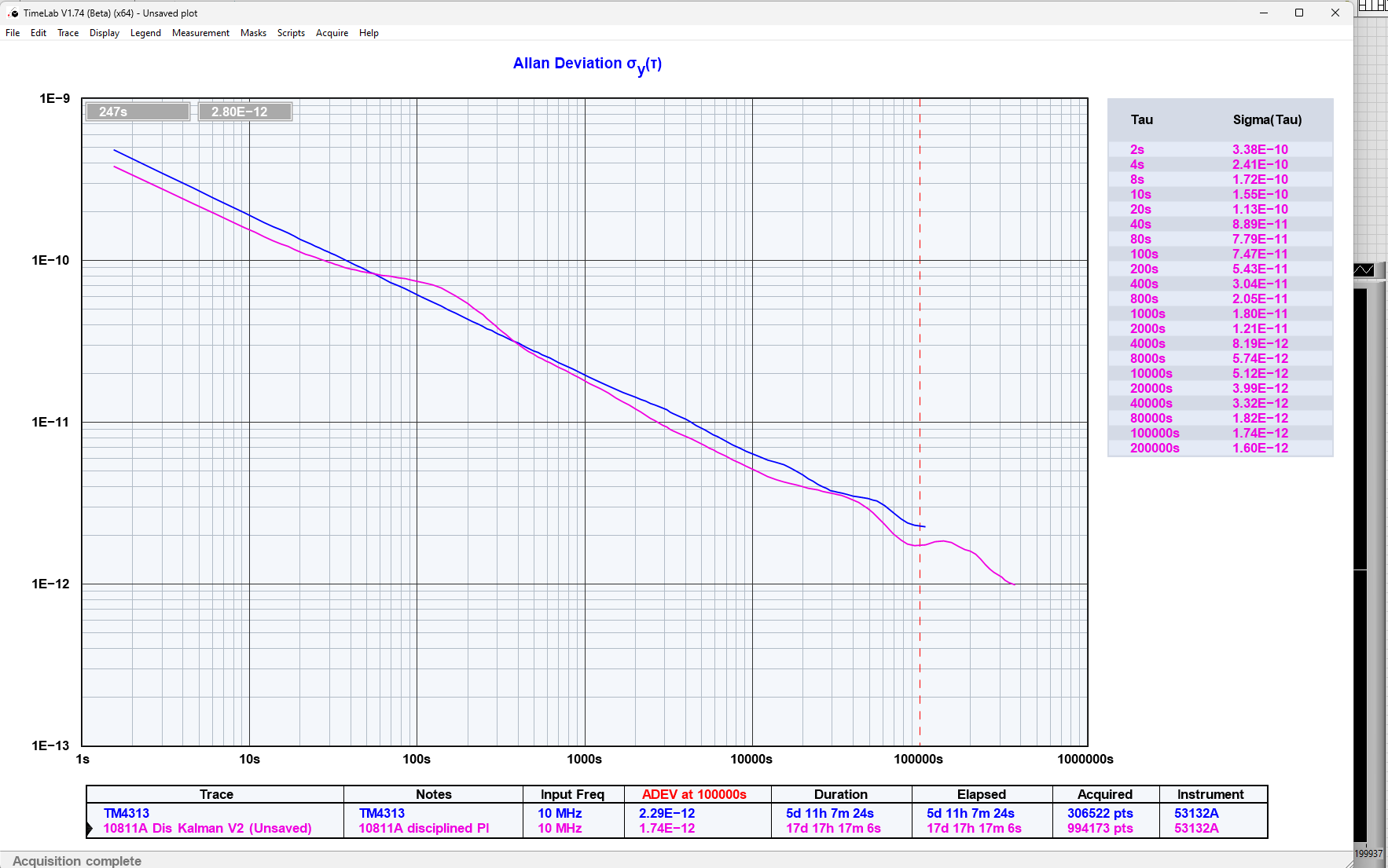The image size is (1388, 868).
Task: Click the Trace column header
Action: tap(216, 794)
